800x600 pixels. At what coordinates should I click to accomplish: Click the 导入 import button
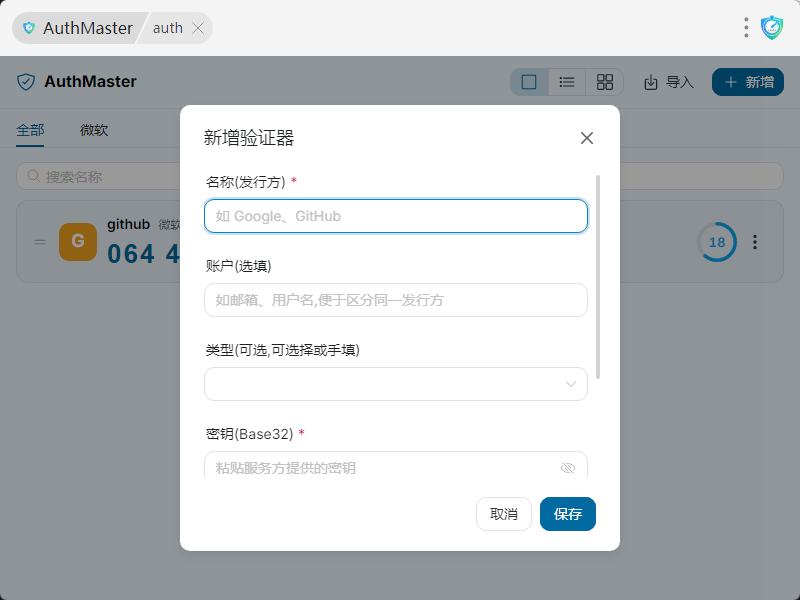coord(669,82)
